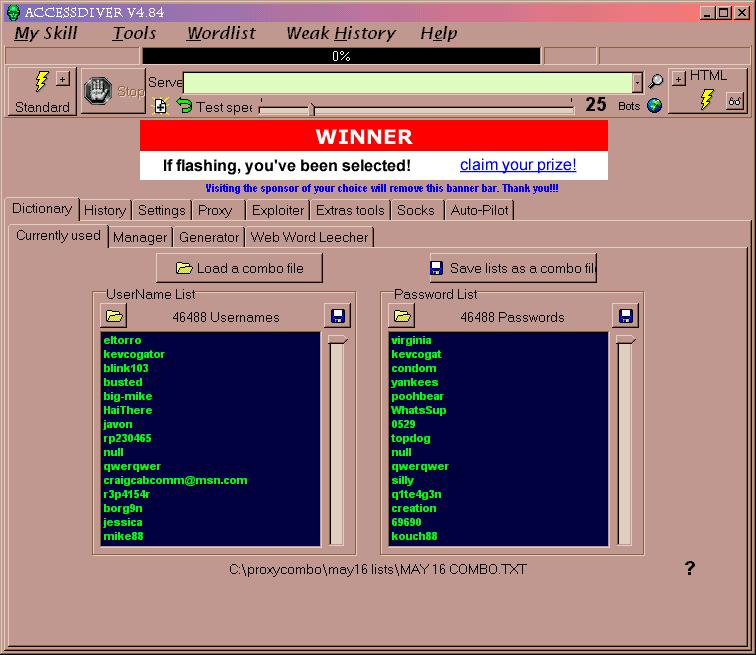Click the claim your prize link
The image size is (756, 655).
(x=518, y=165)
